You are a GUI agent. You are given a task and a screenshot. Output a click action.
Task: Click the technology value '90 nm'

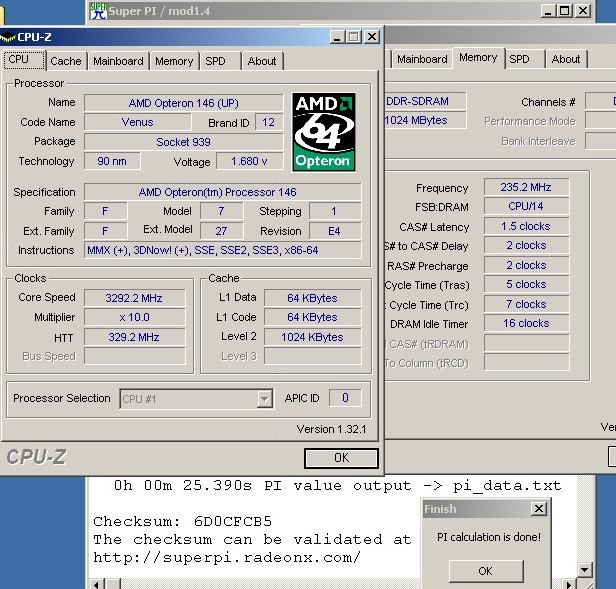click(112, 161)
